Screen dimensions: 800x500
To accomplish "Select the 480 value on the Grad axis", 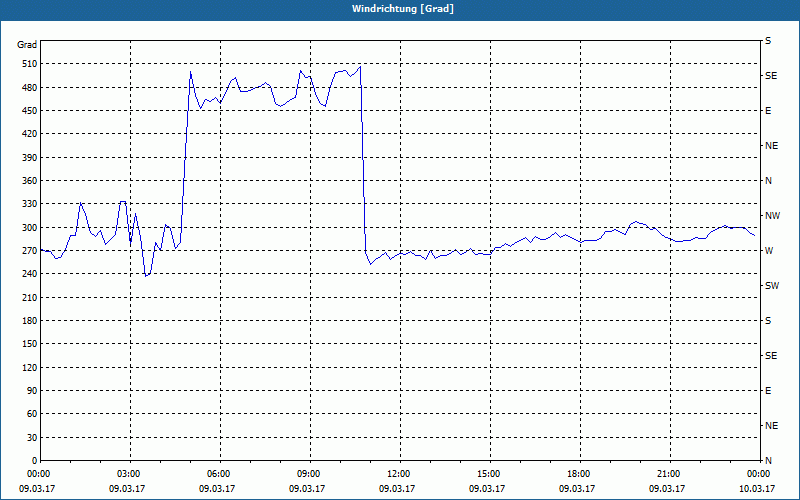I will pos(30,88).
